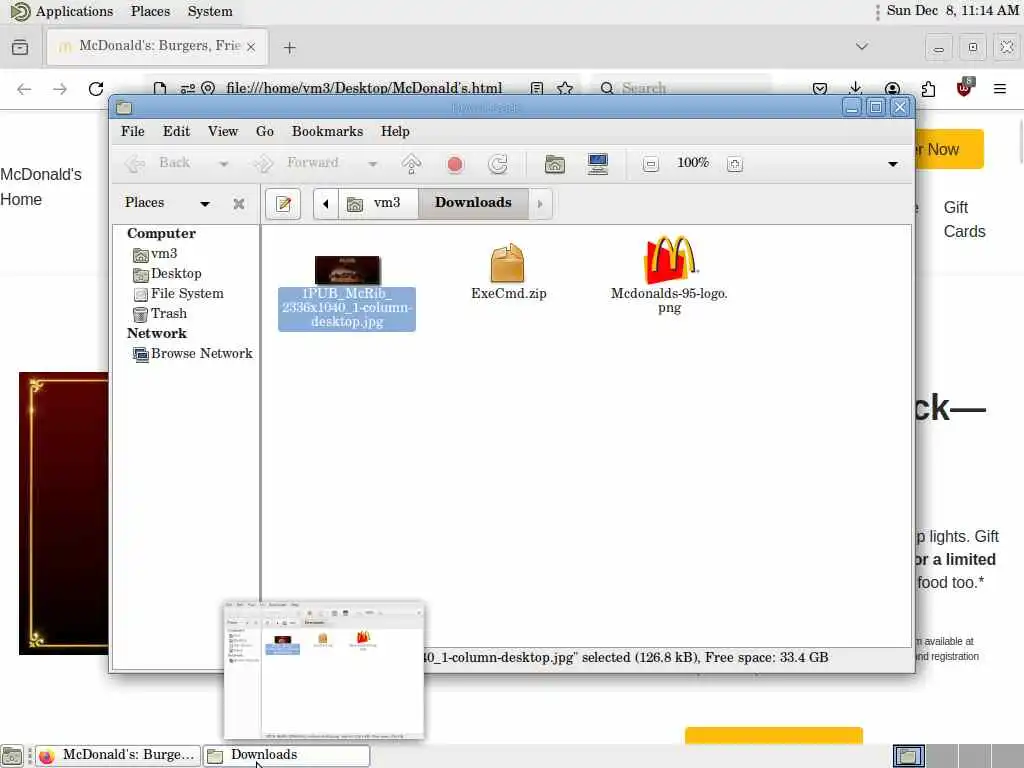Viewport: 1024px width, 768px height.
Task: Click the Forward button in file manager
Action: [x=296, y=163]
